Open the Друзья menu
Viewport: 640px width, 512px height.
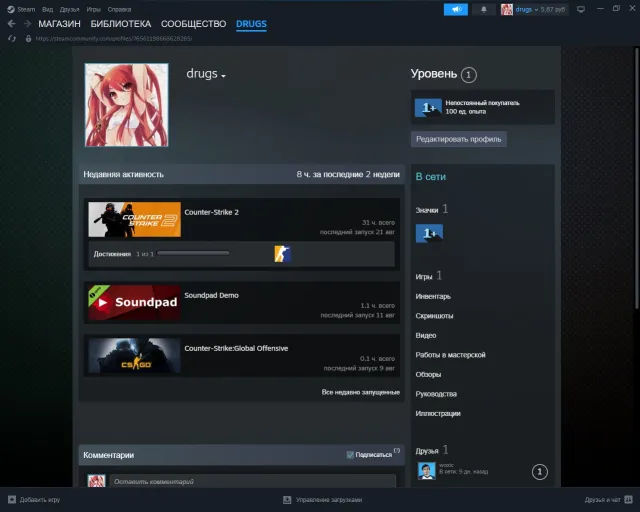pyautogui.click(x=69, y=9)
